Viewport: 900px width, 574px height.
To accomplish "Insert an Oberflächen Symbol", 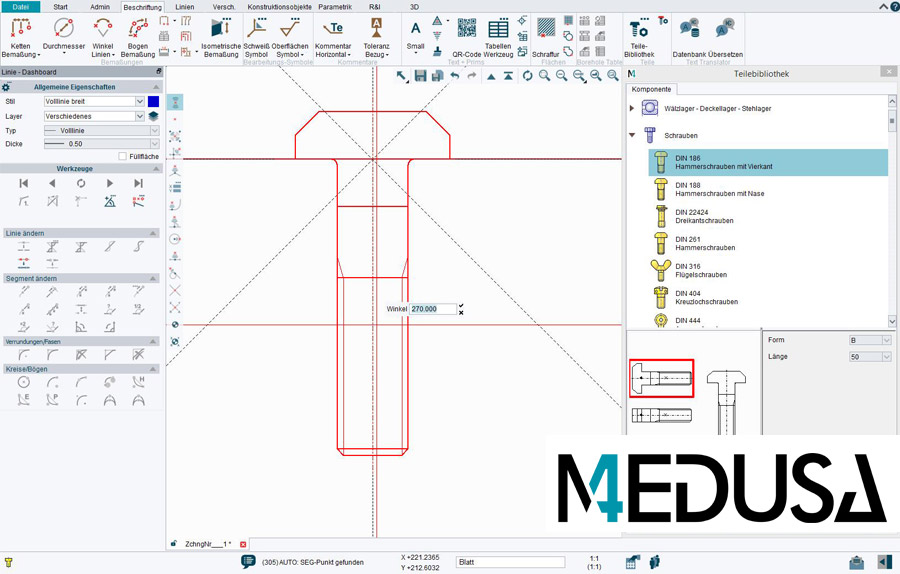I will tap(290, 37).
